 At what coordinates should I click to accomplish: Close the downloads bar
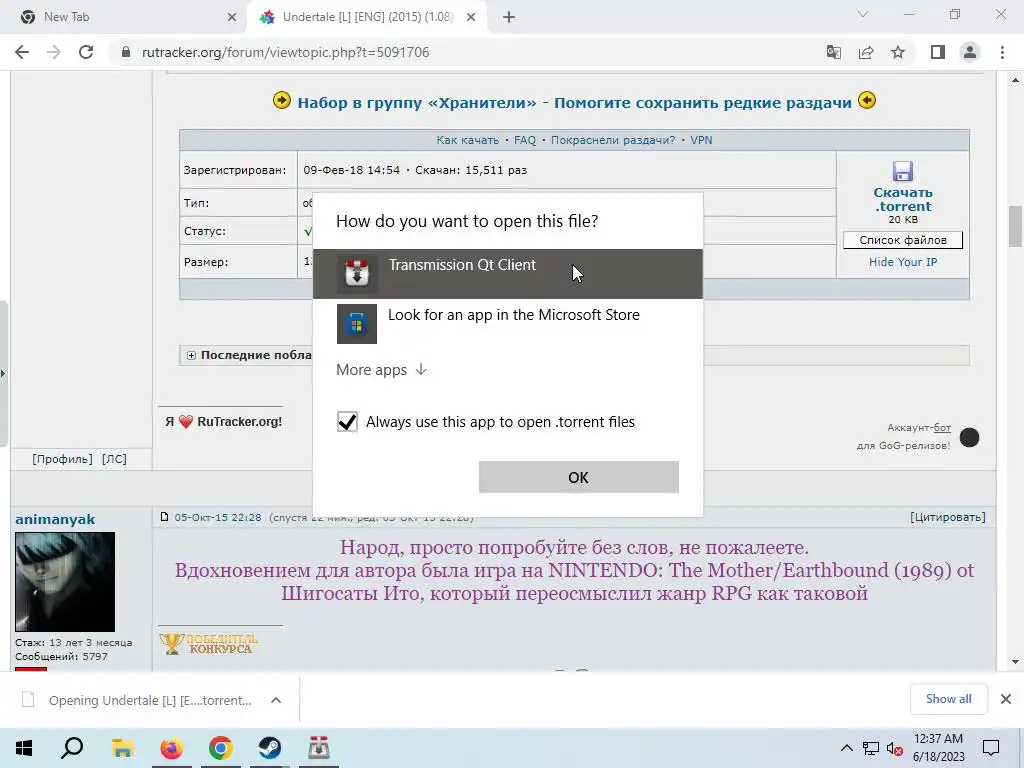1006,699
